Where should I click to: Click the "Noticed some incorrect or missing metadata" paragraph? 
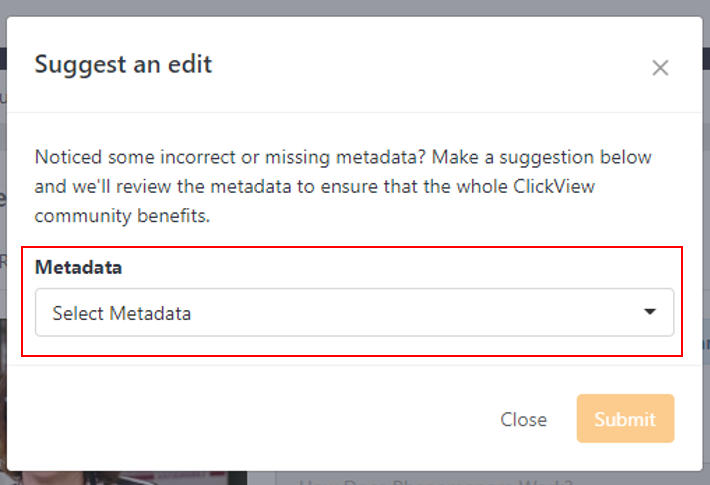click(x=343, y=187)
